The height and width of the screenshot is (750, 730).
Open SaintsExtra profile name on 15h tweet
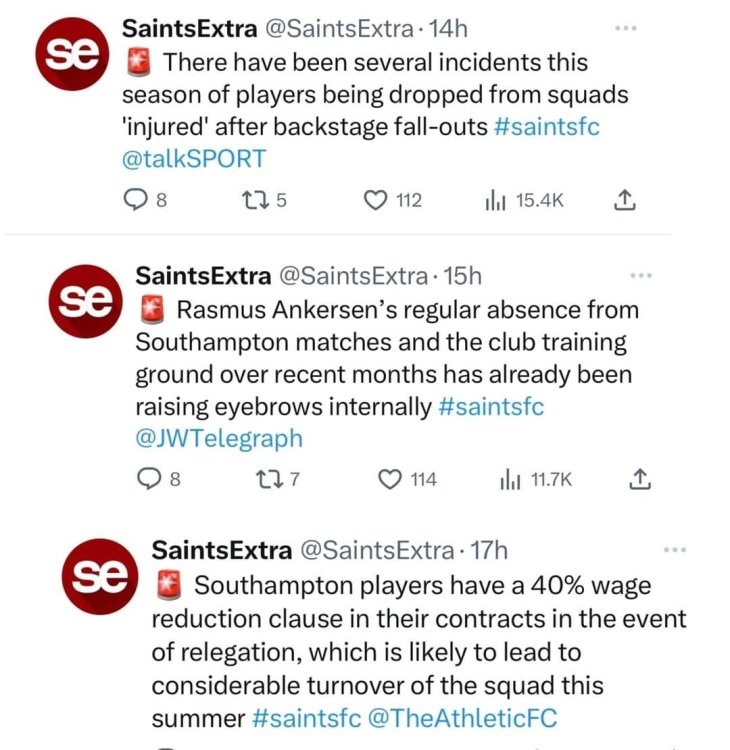tap(203, 275)
